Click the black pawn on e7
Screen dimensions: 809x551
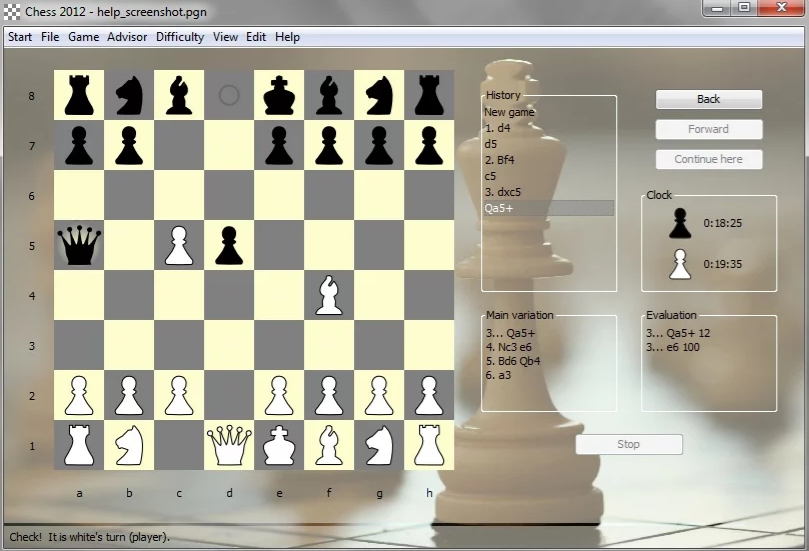coord(279,145)
